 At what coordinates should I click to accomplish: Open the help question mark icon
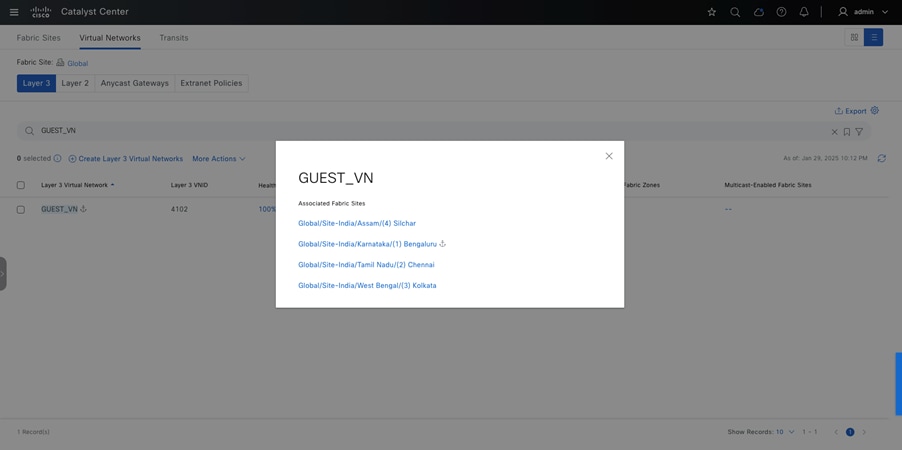(781, 12)
